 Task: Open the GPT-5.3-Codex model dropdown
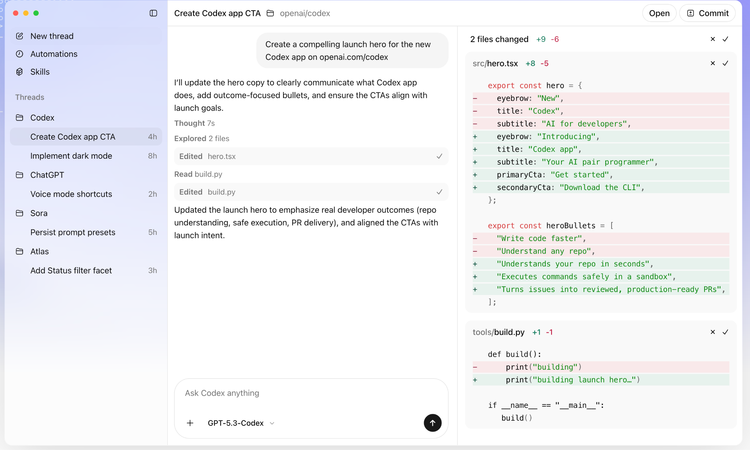pos(240,423)
